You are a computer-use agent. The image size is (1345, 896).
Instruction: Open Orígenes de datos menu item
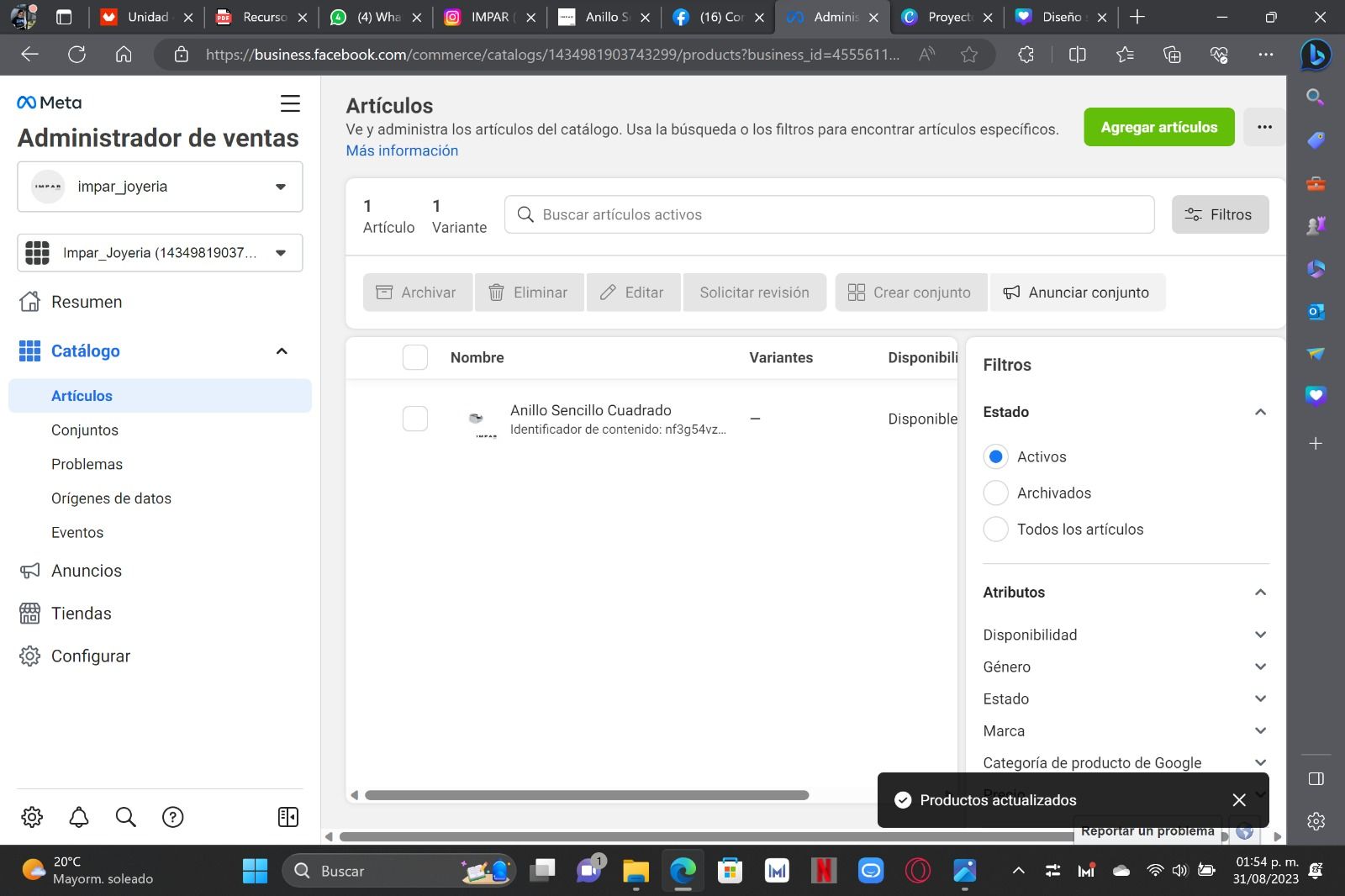(111, 498)
